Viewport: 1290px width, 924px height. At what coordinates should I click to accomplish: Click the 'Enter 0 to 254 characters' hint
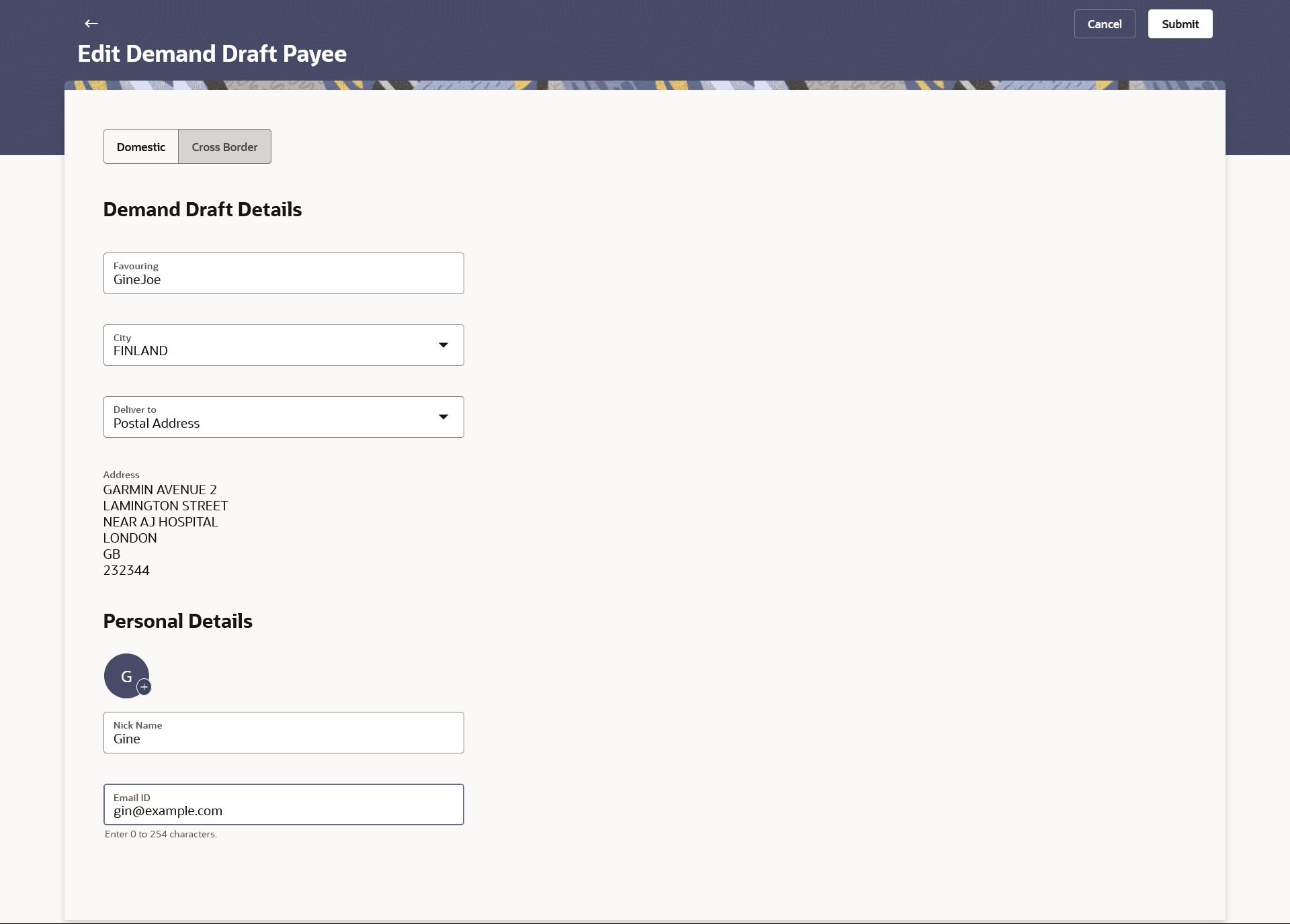coord(161,835)
